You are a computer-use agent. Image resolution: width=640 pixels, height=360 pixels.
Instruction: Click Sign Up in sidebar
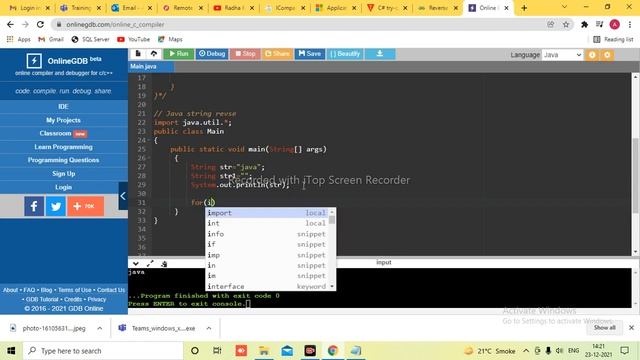point(64,173)
